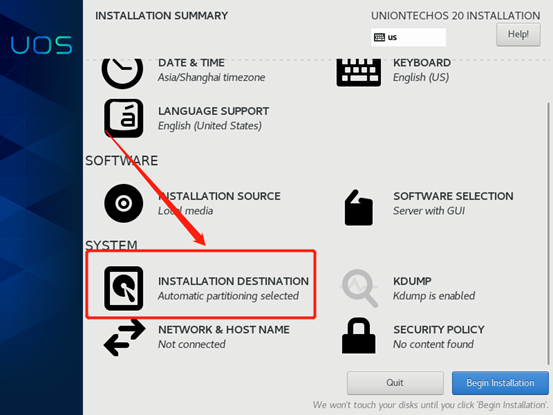Click 'Local media' status text
553x415 pixels.
tap(185, 211)
